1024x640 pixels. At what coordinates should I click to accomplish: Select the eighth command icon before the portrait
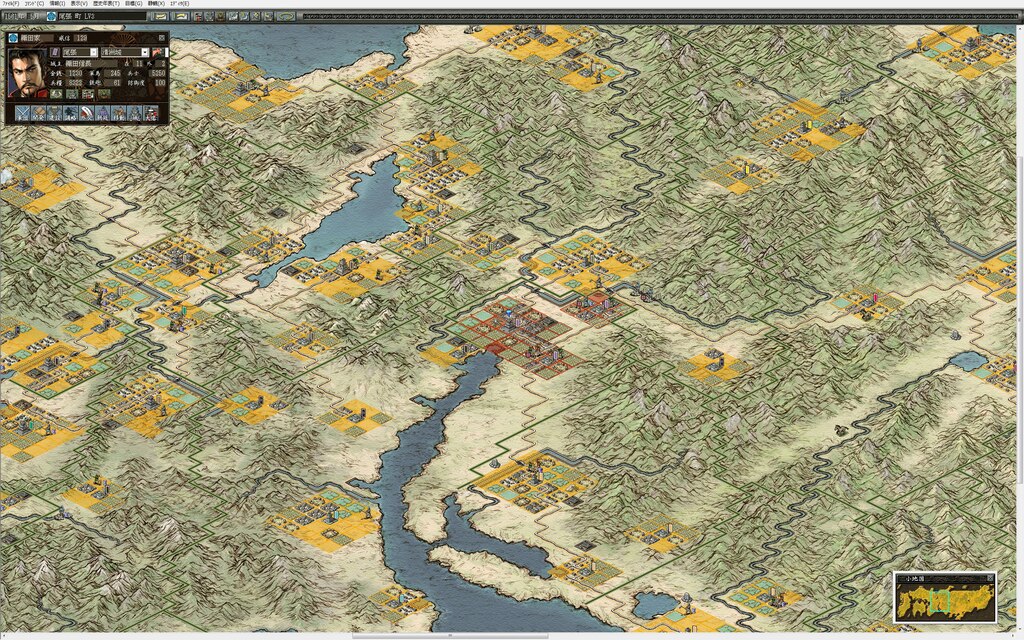click(135, 113)
